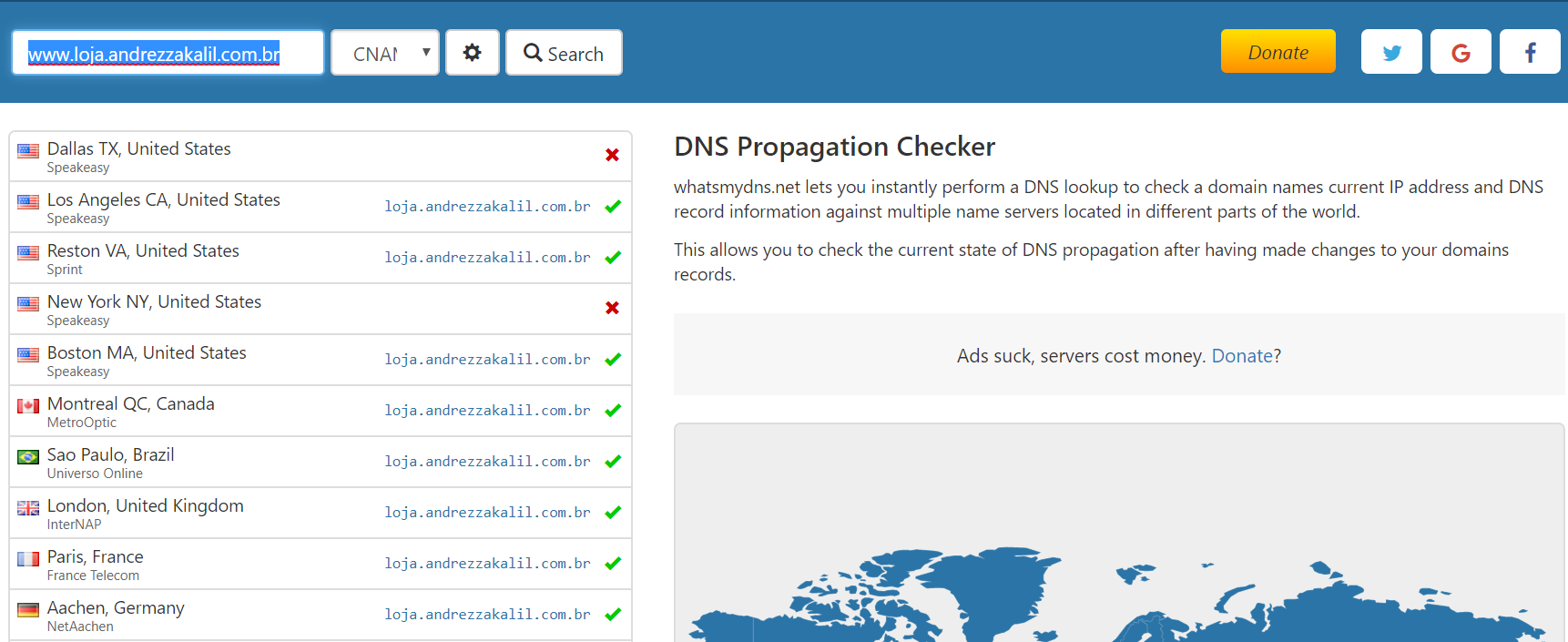Click the Canada flag beside Montreal QC
The height and width of the screenshot is (642, 1568).
[28, 405]
